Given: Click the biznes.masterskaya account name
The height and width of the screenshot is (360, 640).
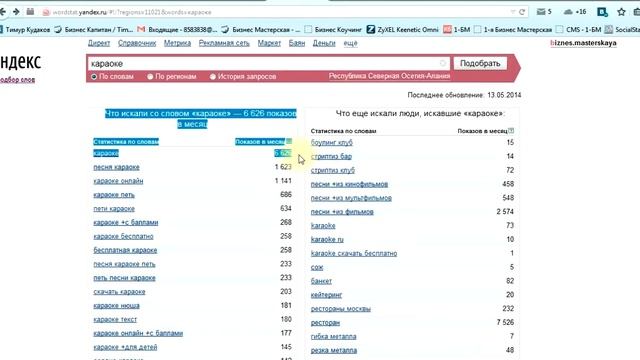Looking at the screenshot, I should [583, 43].
